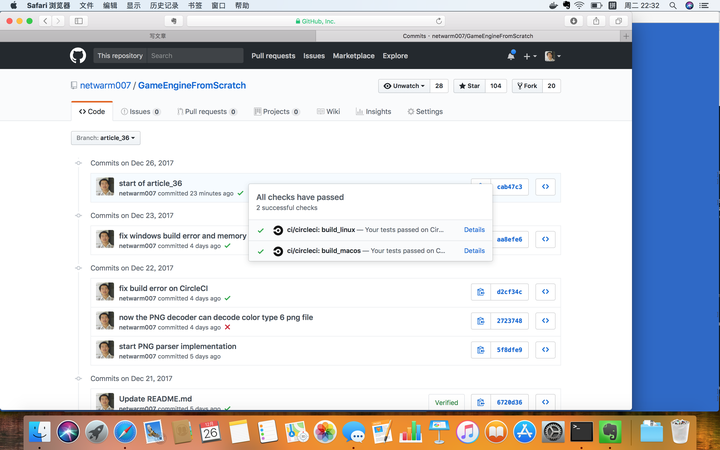Open commit 'start PNG parser implementation'
This screenshot has width=720, height=450.
point(178,346)
